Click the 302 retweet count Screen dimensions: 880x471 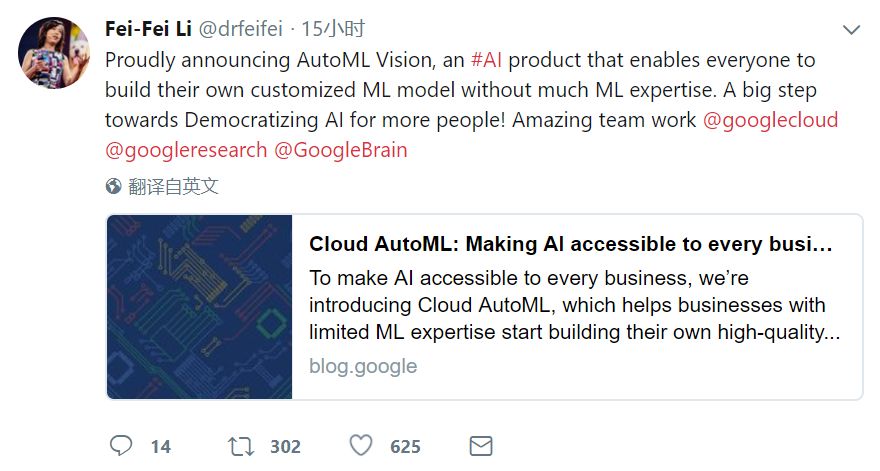(285, 446)
